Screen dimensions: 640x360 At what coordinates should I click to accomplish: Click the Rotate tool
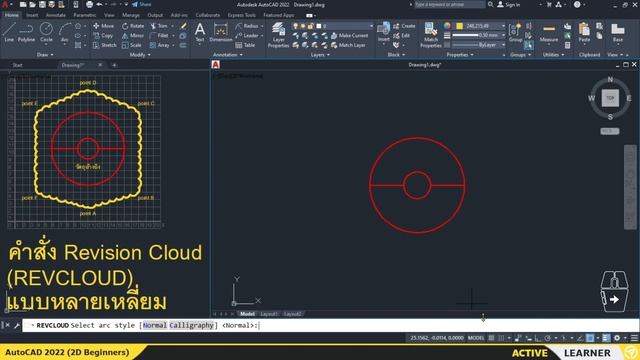click(x=133, y=26)
